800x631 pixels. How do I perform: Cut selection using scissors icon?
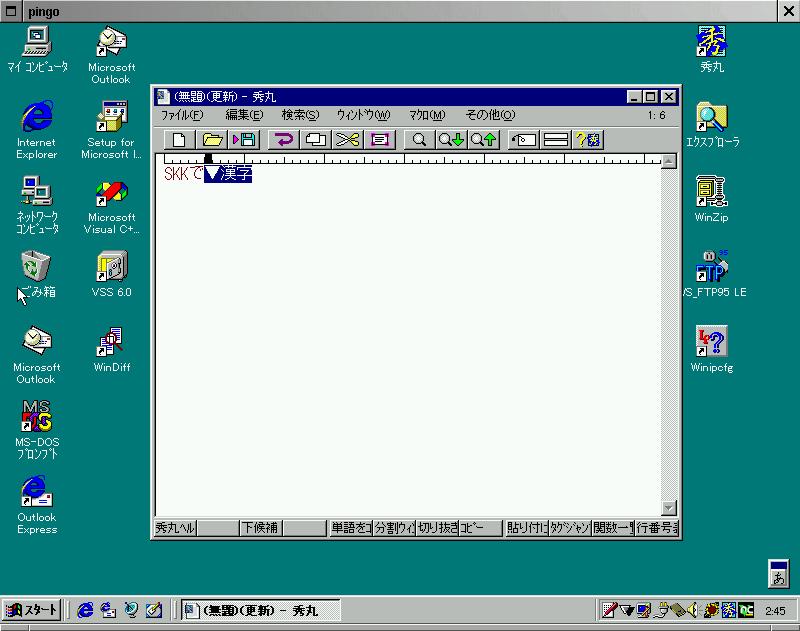click(347, 139)
